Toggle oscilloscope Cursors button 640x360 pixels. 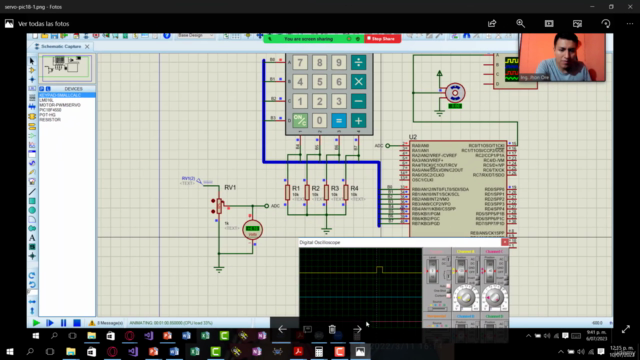[448, 295]
